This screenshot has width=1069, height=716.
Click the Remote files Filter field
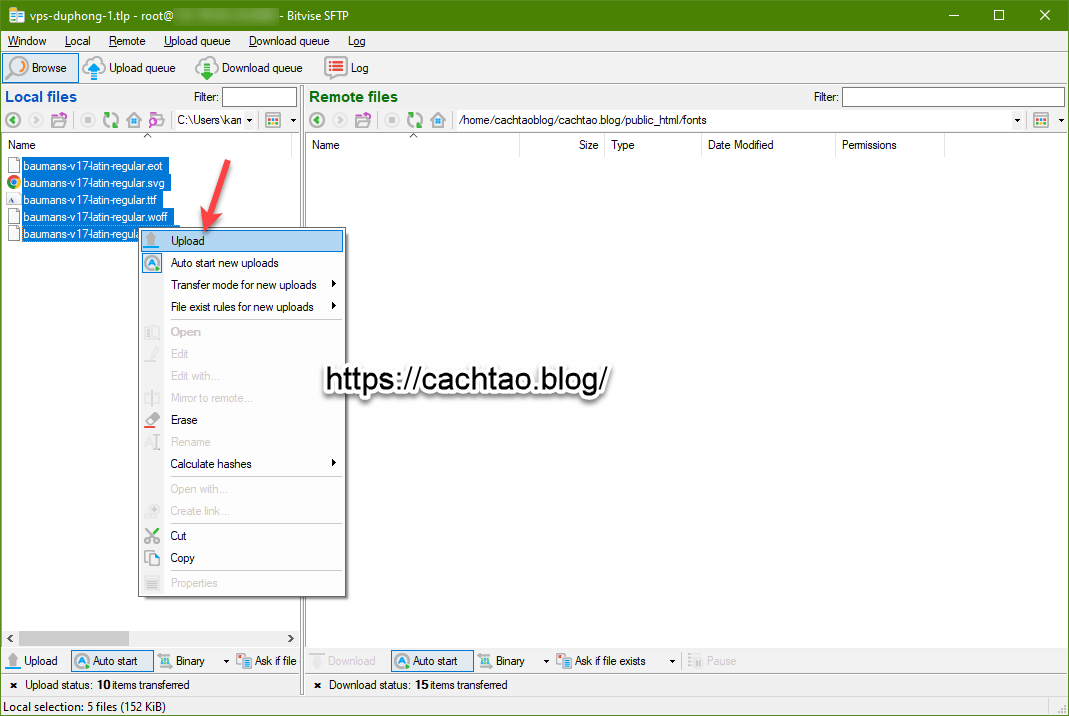coord(953,97)
